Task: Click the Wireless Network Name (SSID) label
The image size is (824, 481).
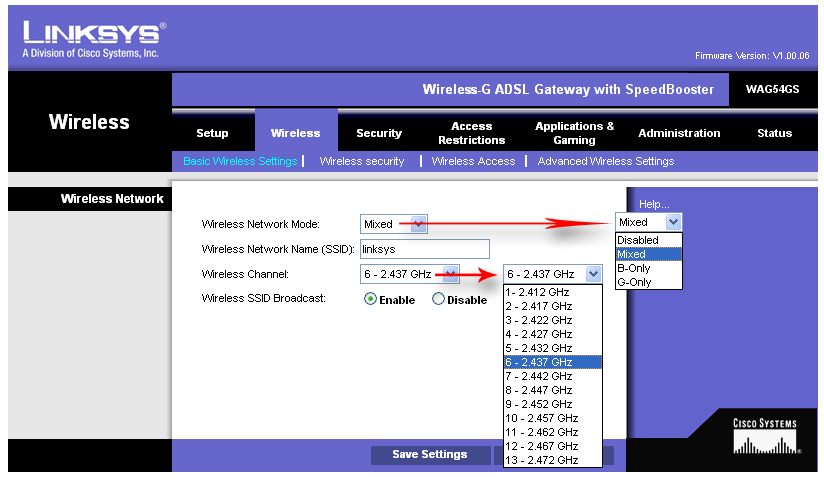Action: [278, 249]
